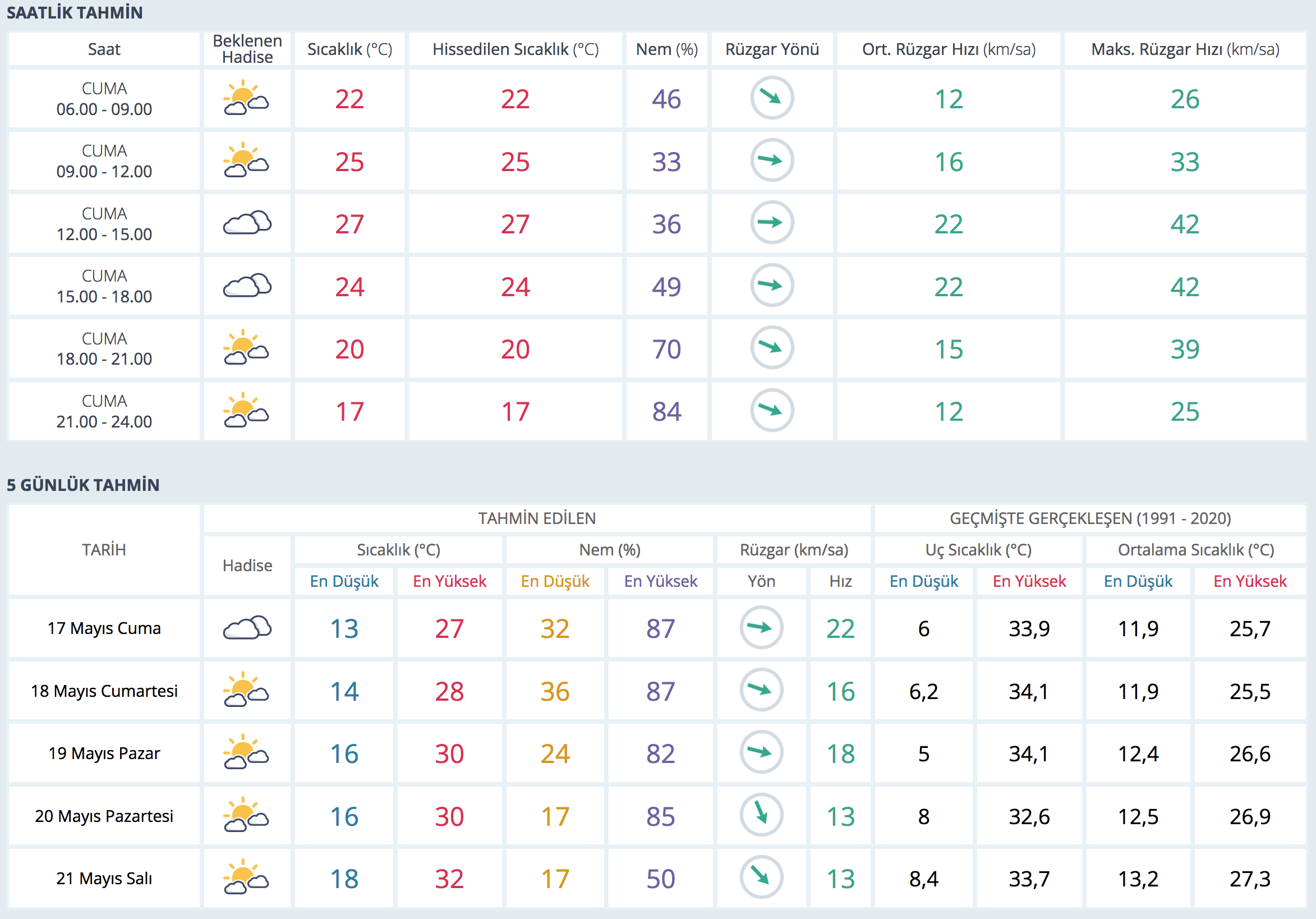The image size is (1316, 919).
Task: Click wind direction arrow for Cuma 21.00 - 24.00
Action: pyautogui.click(x=771, y=411)
